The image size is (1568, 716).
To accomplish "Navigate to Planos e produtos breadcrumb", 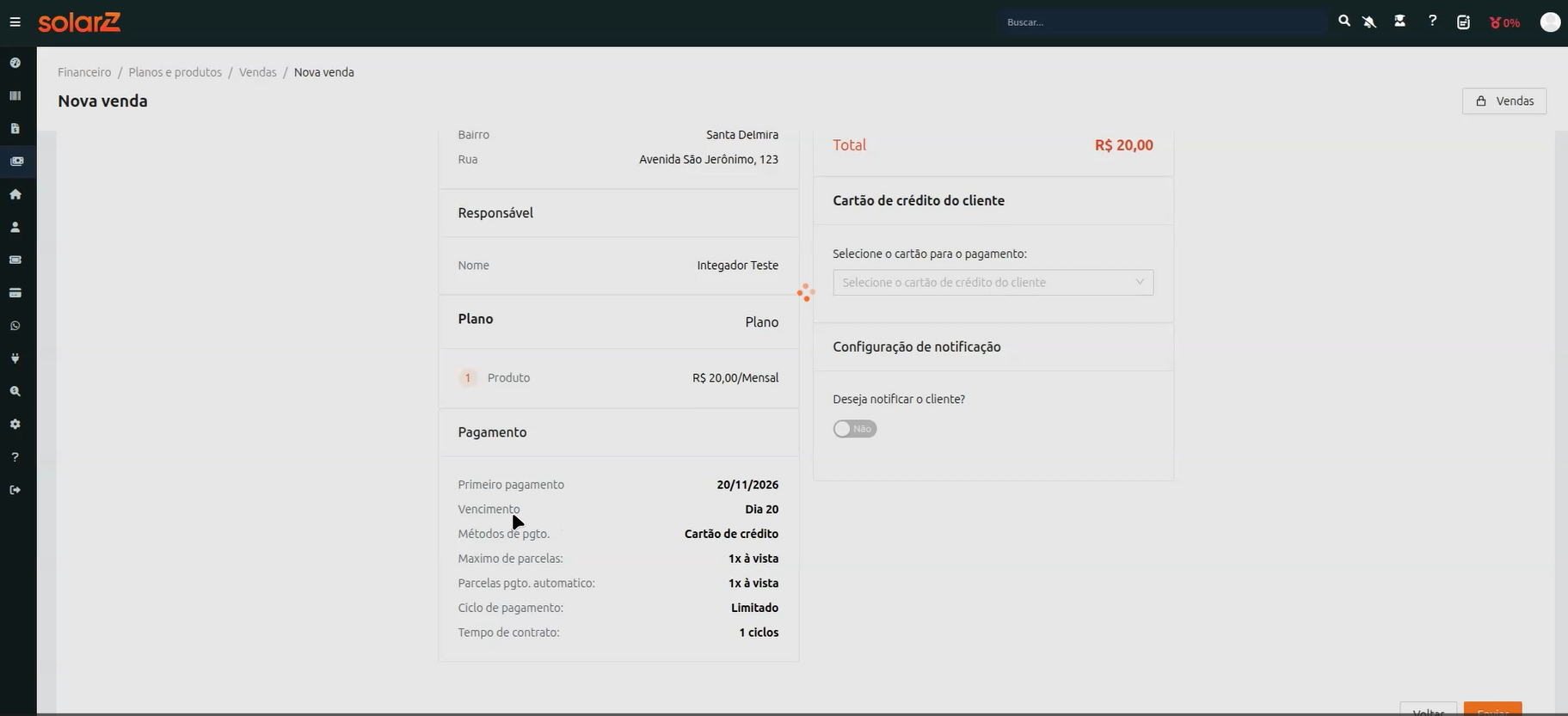I will pos(175,72).
